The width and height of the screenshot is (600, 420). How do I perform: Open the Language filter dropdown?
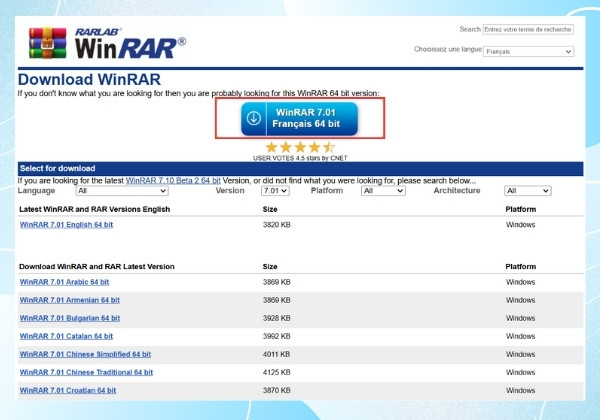click(122, 191)
